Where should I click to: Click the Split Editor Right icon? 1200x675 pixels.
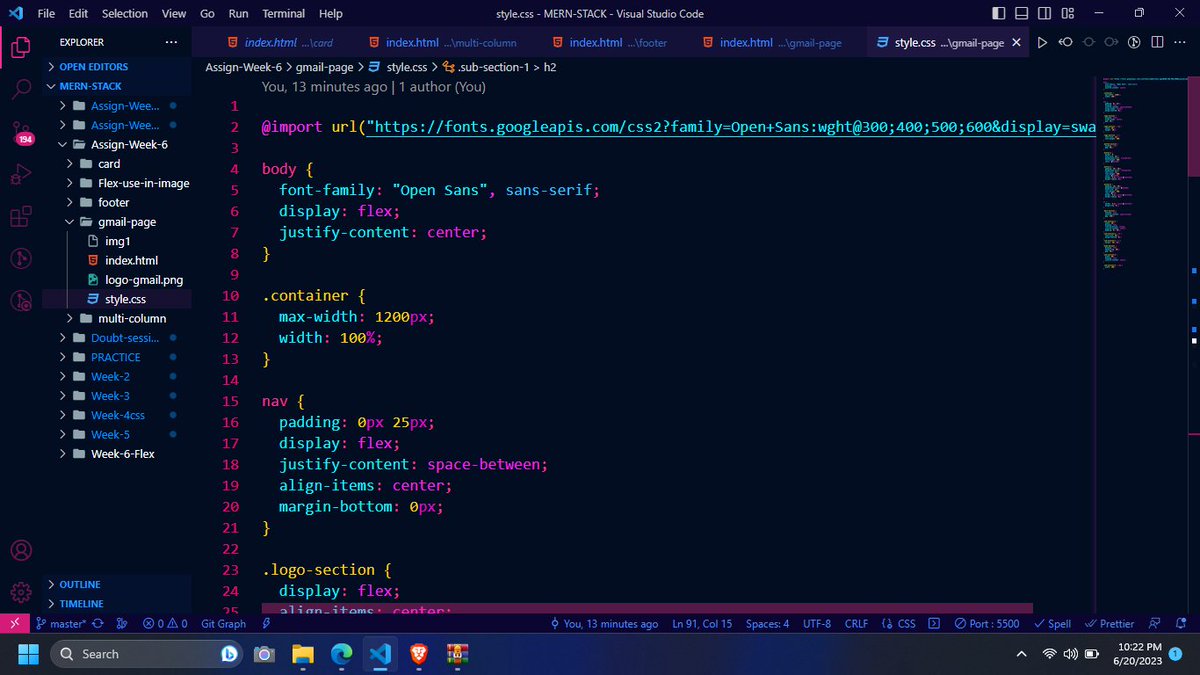pos(1157,43)
